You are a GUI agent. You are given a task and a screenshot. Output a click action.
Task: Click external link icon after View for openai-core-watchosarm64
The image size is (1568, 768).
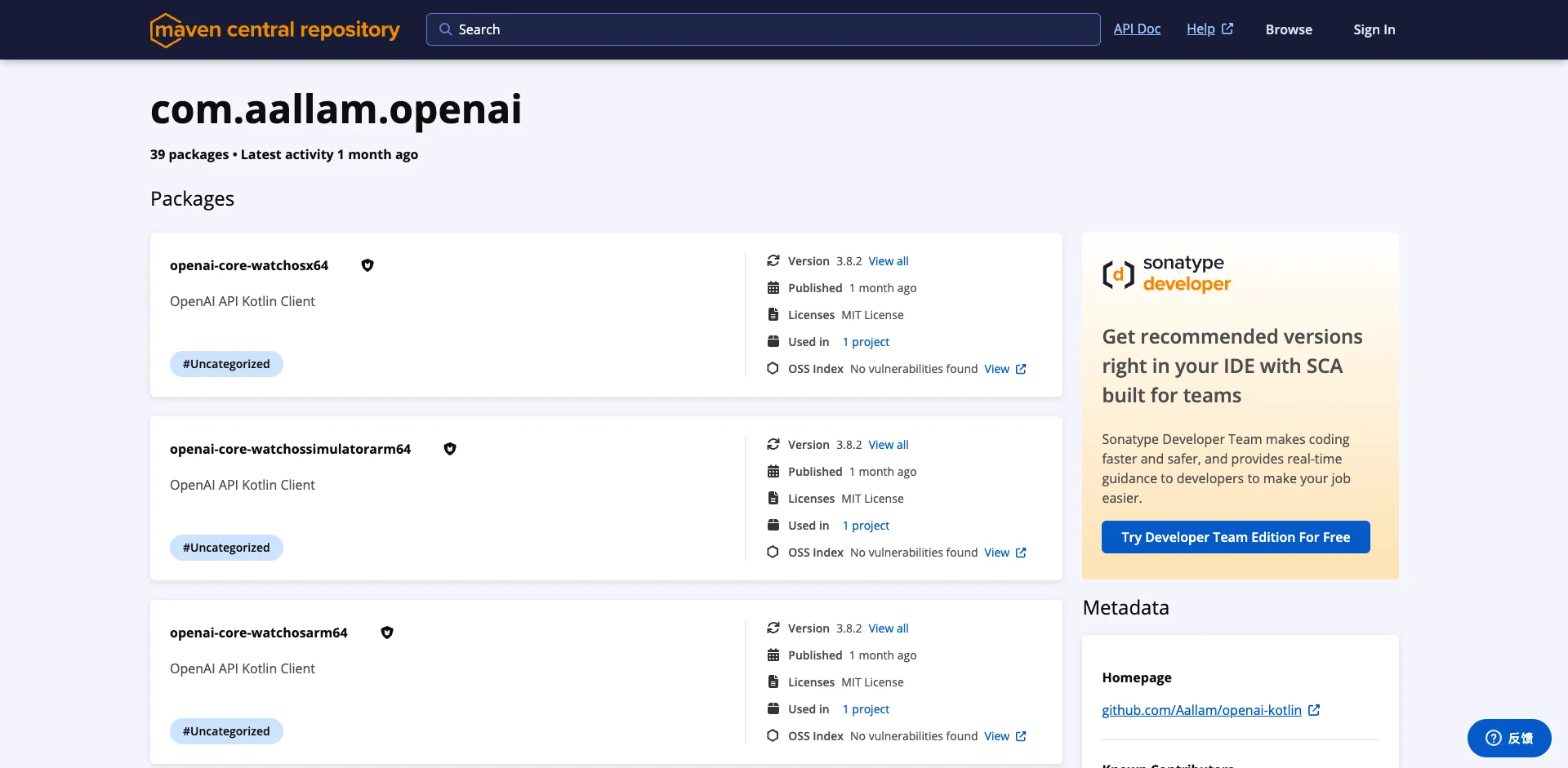(x=1021, y=736)
